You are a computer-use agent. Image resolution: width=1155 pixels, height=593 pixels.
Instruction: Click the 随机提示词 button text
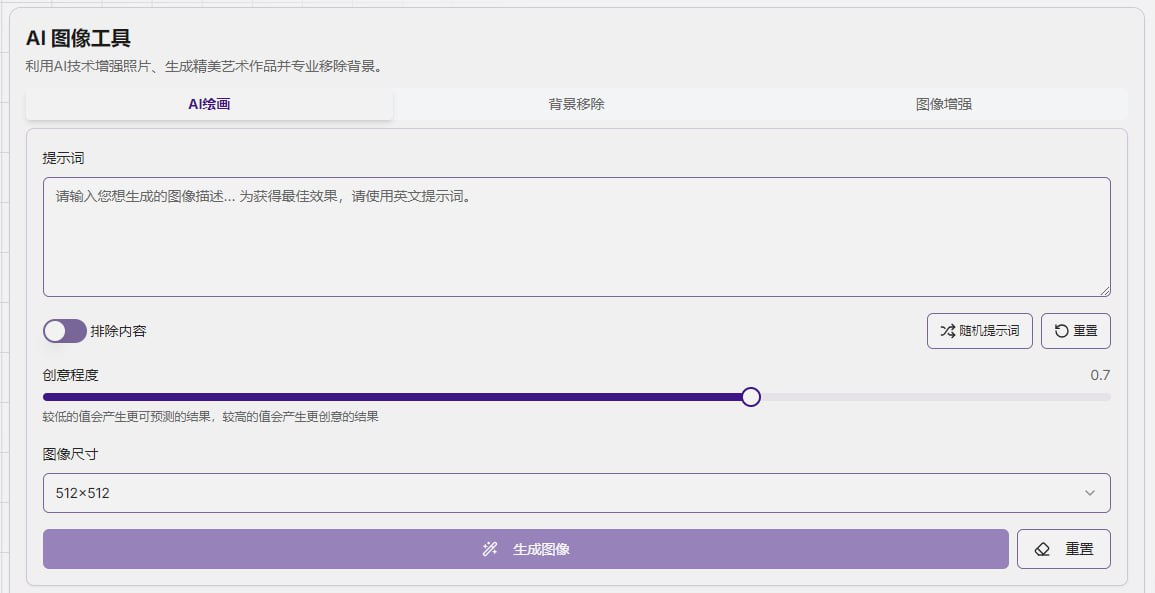tap(989, 331)
